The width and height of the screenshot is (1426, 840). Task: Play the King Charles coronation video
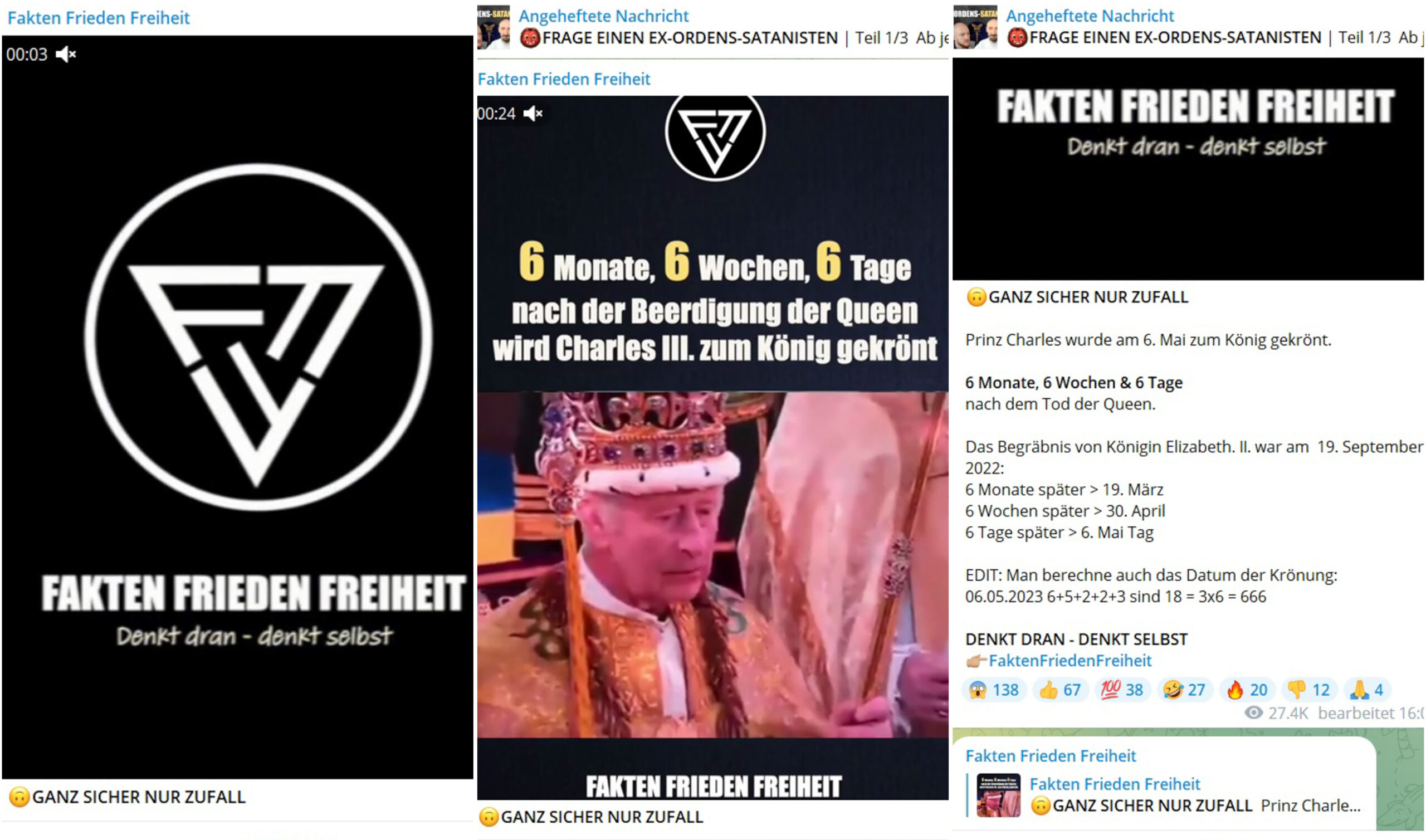[713, 447]
